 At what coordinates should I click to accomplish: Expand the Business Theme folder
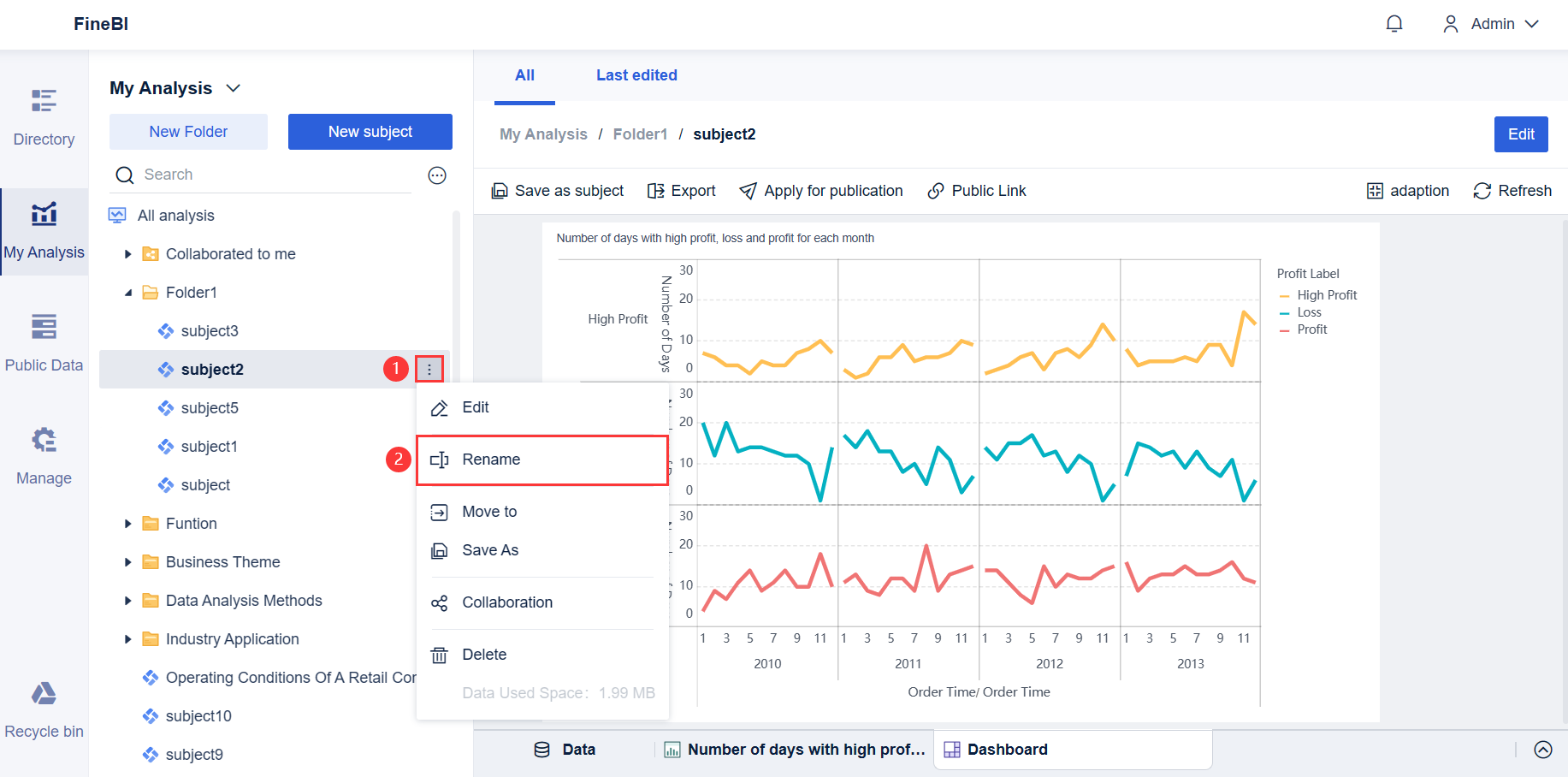tap(128, 562)
